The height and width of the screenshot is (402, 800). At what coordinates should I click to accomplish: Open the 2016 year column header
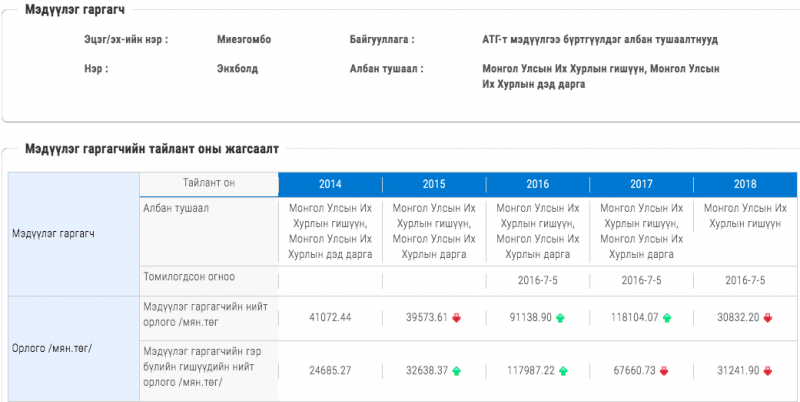click(x=538, y=185)
